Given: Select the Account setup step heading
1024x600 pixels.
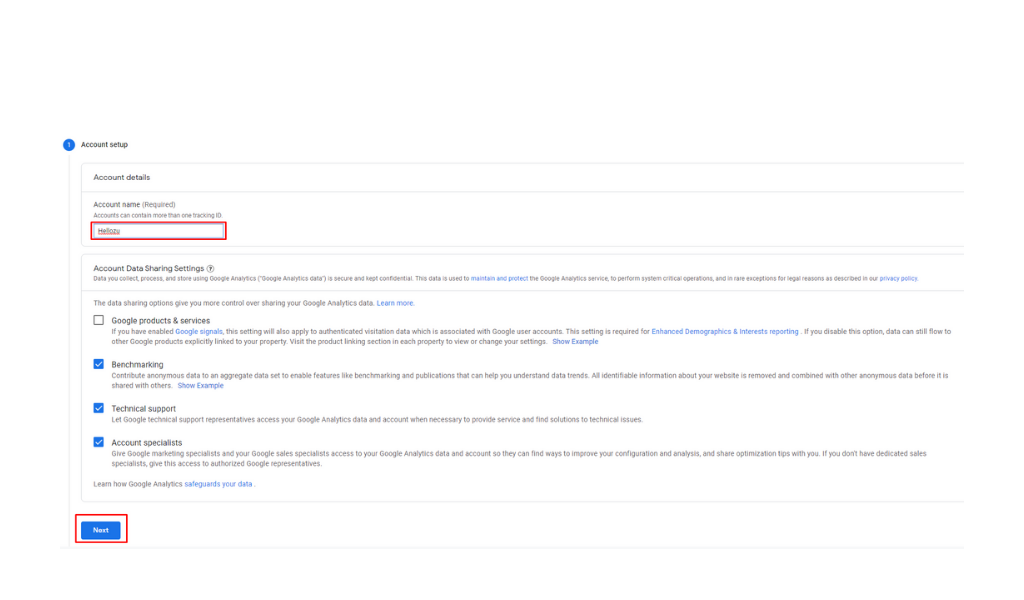Looking at the screenshot, I should pyautogui.click(x=104, y=145).
